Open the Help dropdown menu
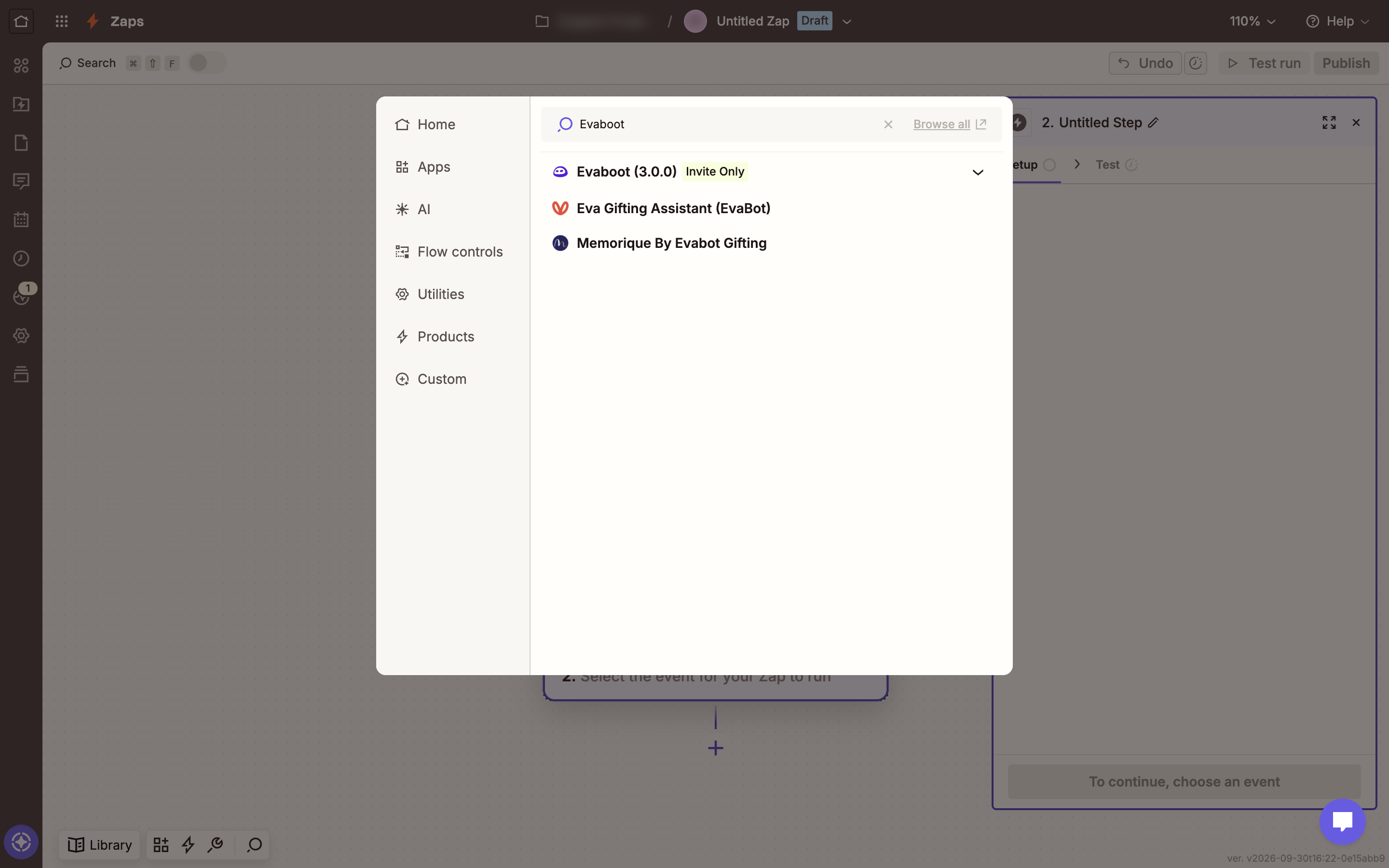 point(1337,21)
